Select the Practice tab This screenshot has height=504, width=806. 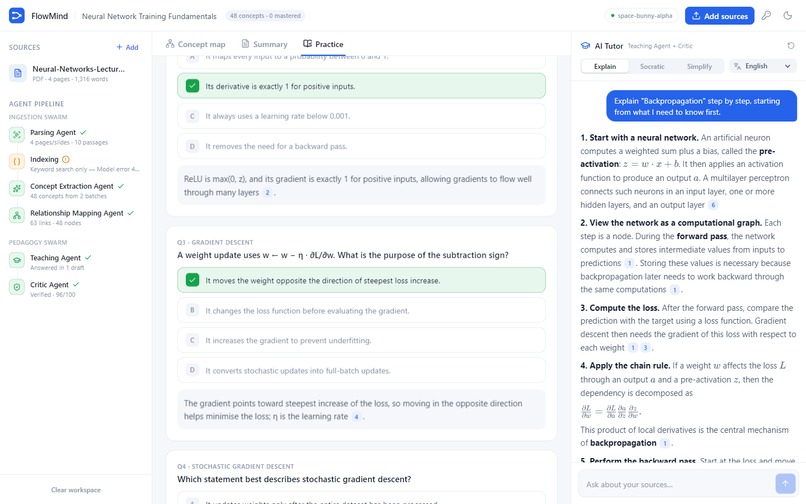tap(323, 44)
